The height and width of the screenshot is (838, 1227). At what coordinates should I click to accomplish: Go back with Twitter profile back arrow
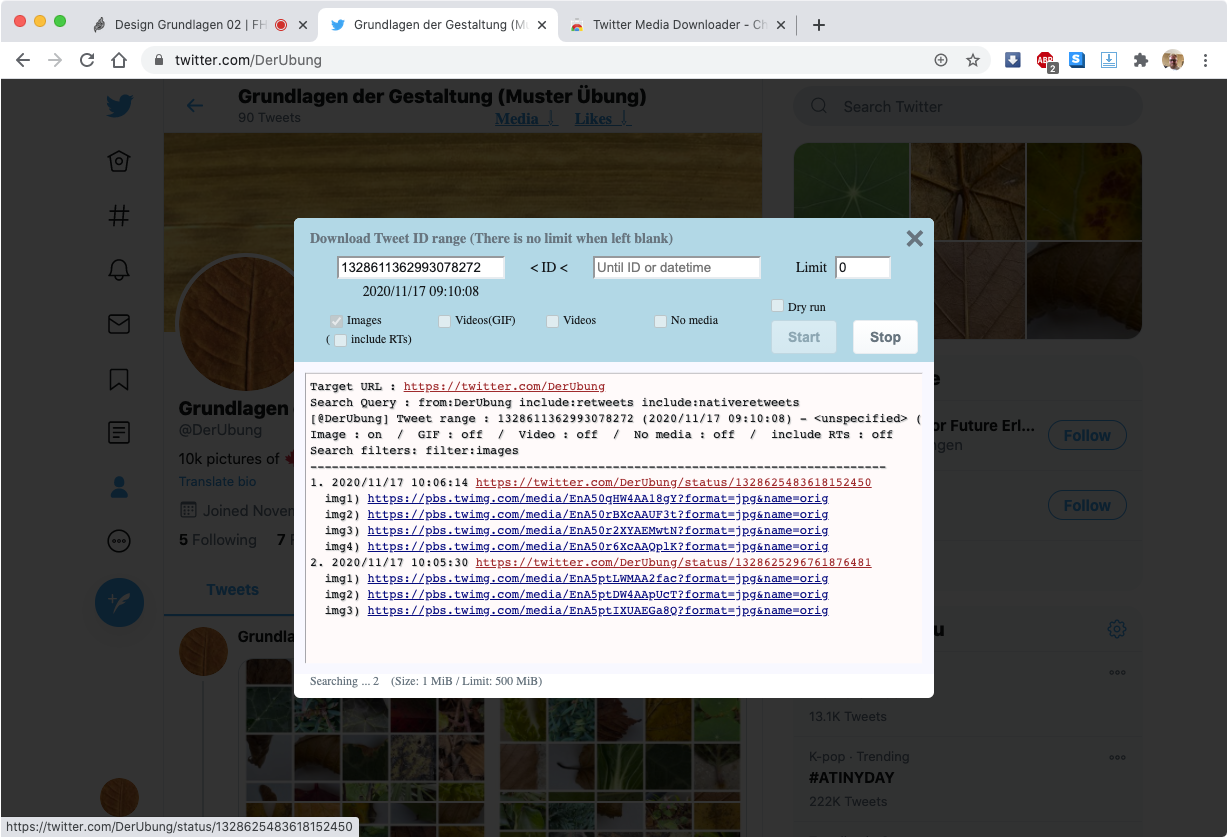coord(195,105)
